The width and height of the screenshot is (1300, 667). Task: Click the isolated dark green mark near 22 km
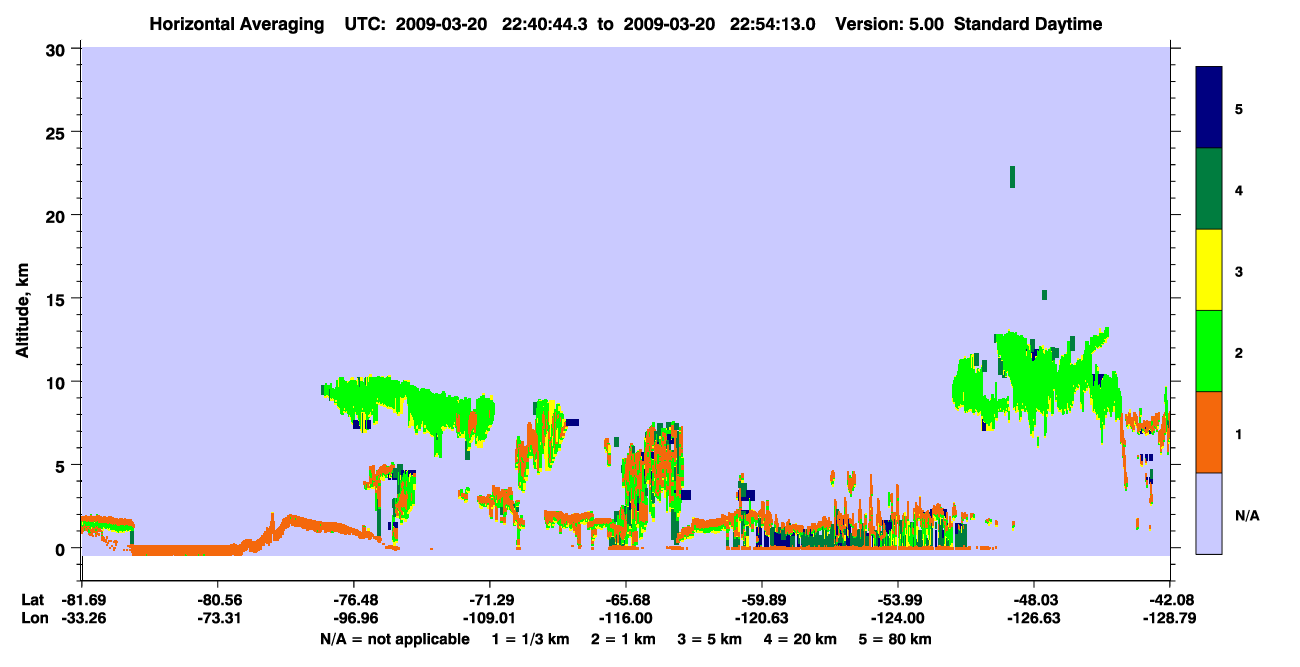1012,177
